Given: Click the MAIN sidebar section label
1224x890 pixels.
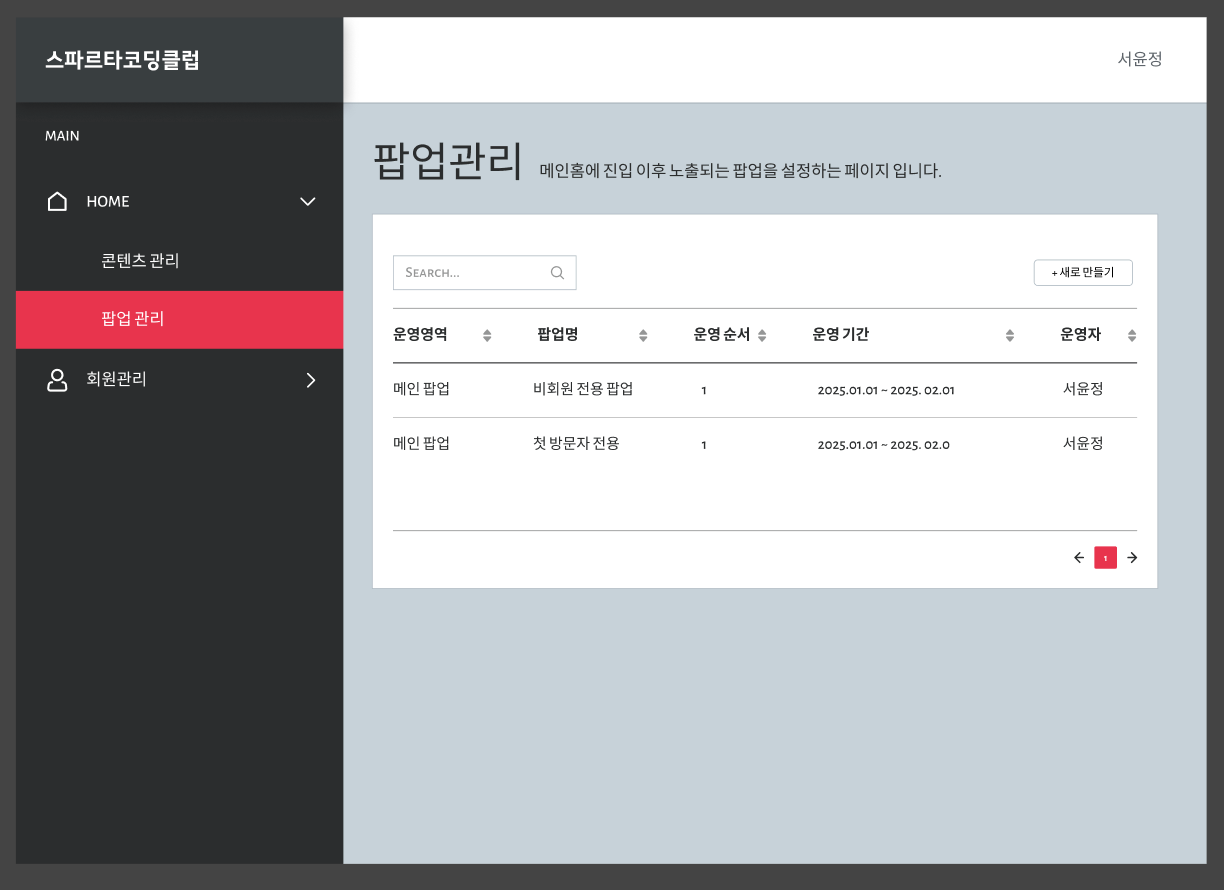Looking at the screenshot, I should tap(62, 136).
